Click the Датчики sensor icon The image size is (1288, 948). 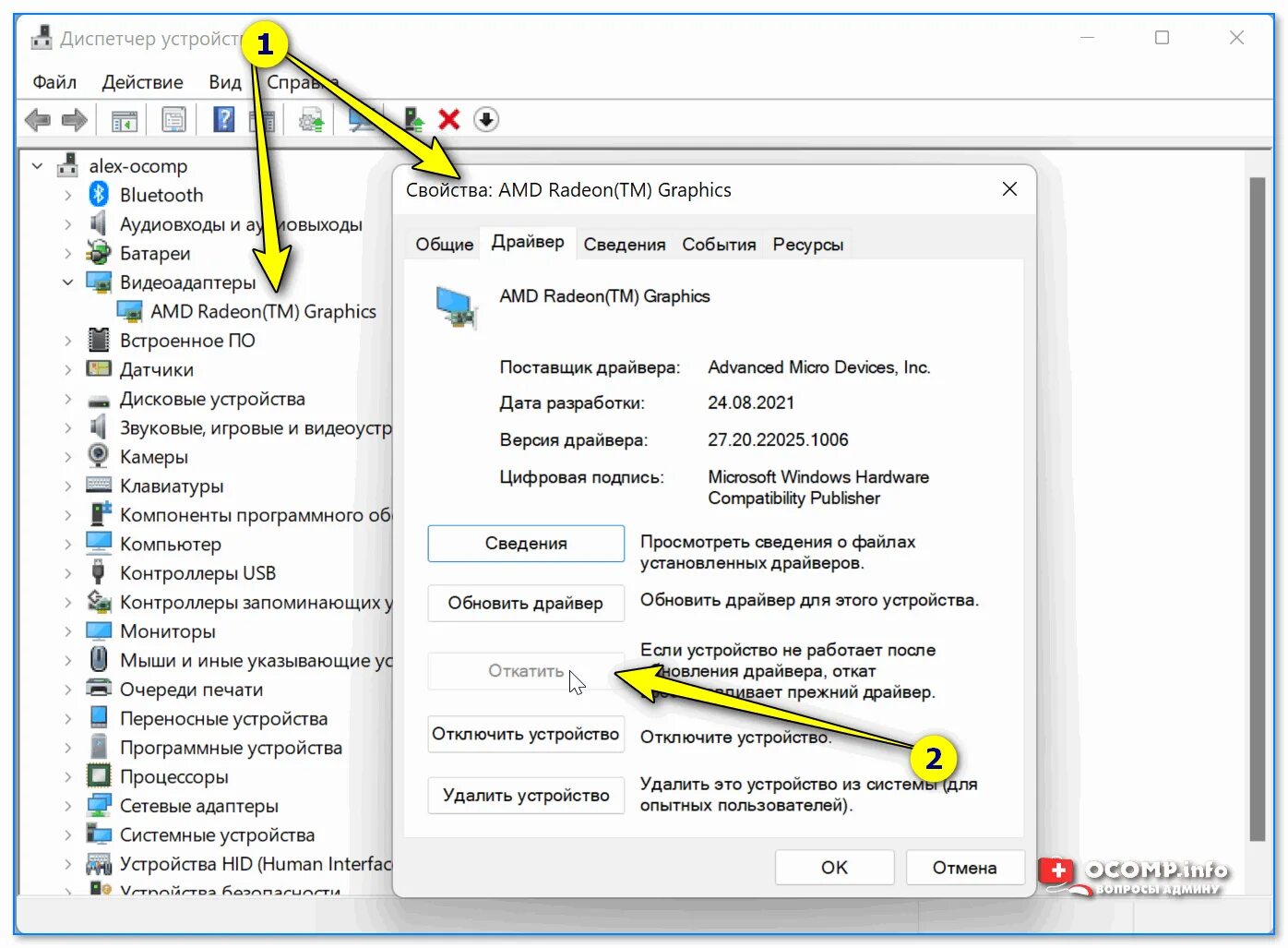click(99, 369)
